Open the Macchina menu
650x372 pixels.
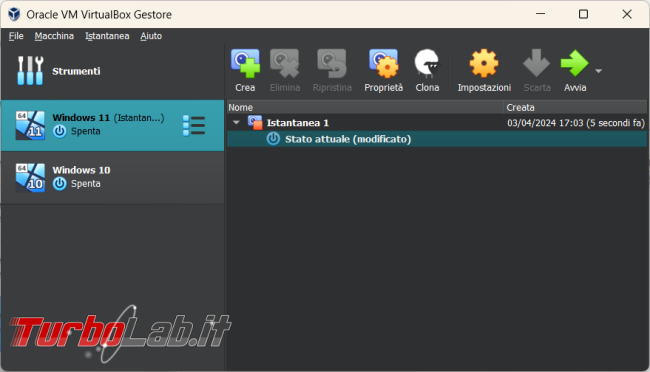coord(54,36)
